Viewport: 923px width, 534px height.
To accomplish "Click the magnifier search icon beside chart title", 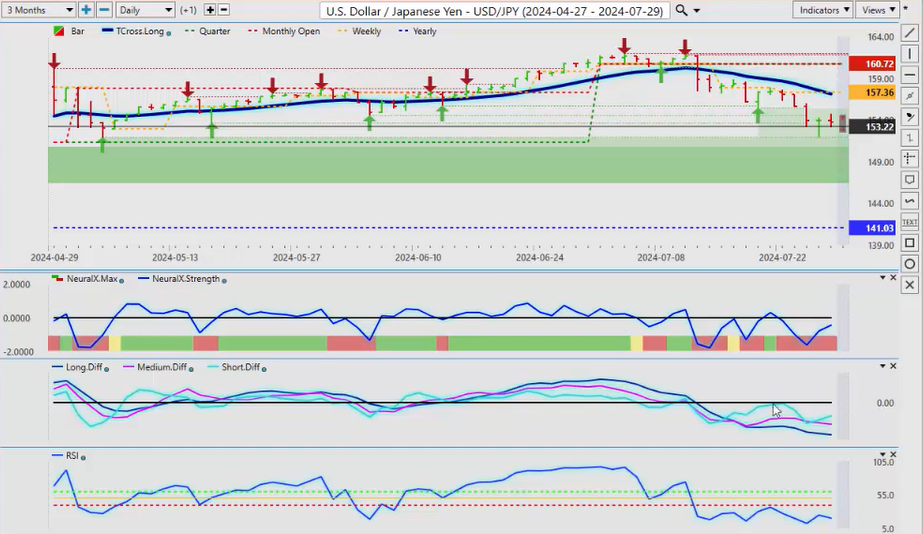I will click(682, 10).
